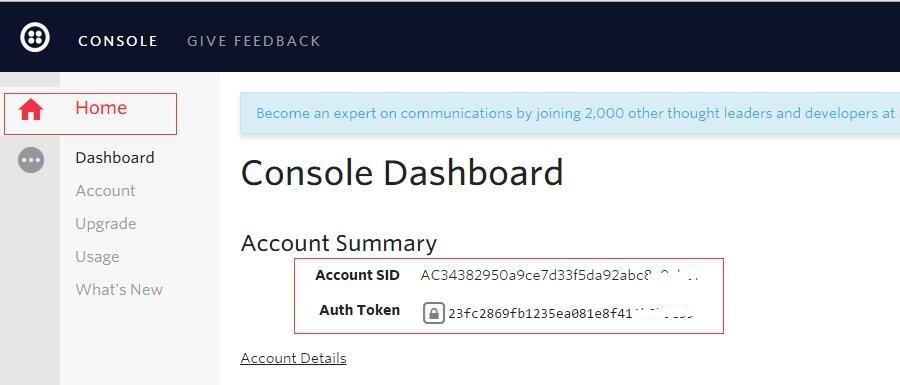Open the Account sidebar item

point(105,190)
